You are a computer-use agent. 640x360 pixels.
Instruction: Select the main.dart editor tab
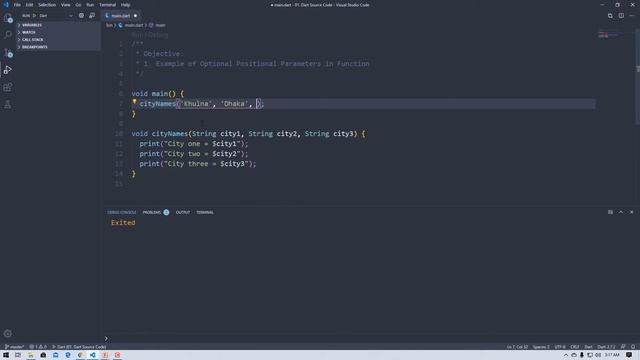tap(121, 16)
